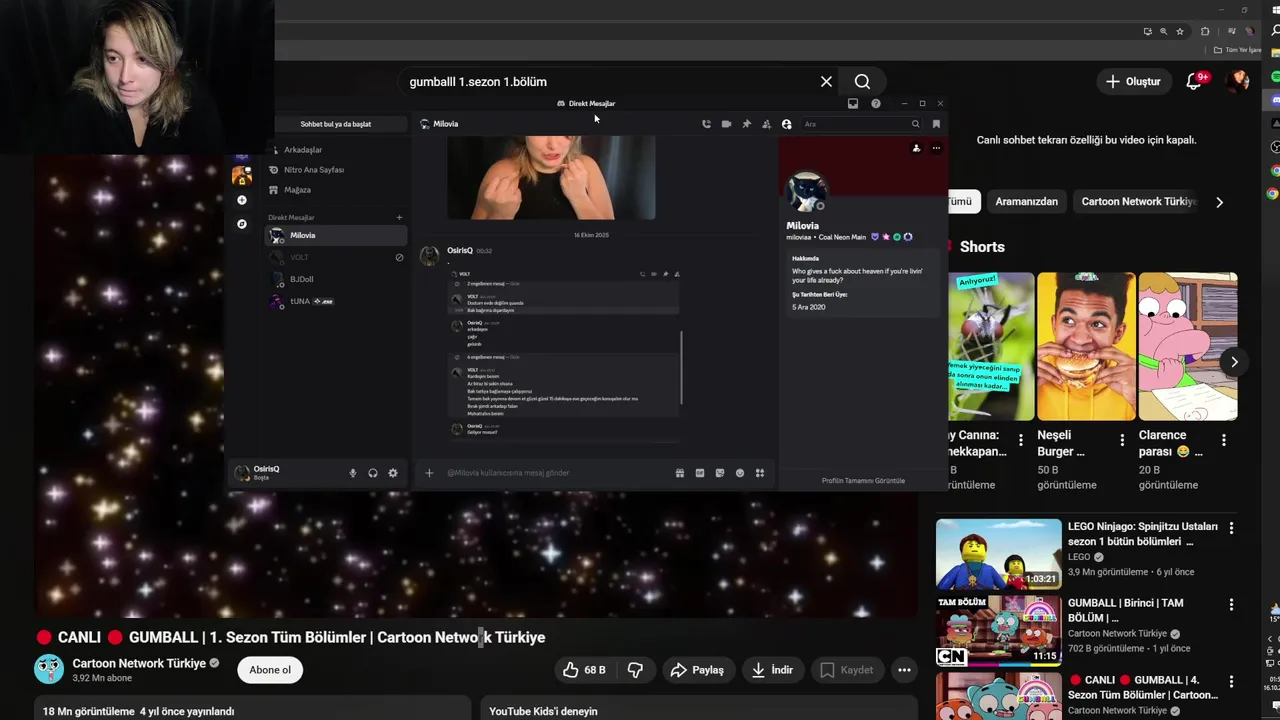
Task: Add a server in Discord server list
Action: pyautogui.click(x=242, y=200)
